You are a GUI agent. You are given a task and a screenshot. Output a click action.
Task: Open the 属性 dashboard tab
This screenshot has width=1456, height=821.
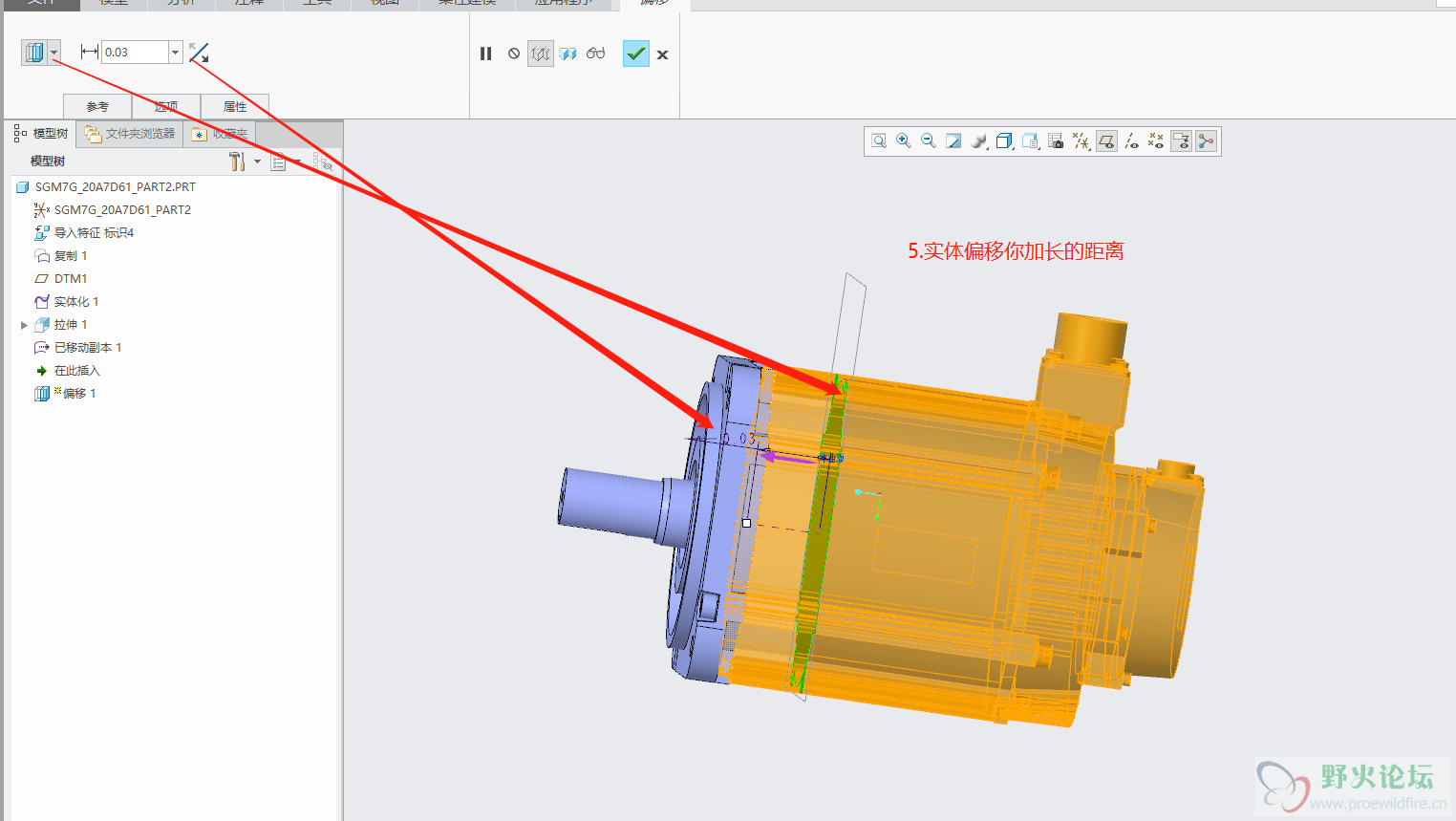(235, 106)
